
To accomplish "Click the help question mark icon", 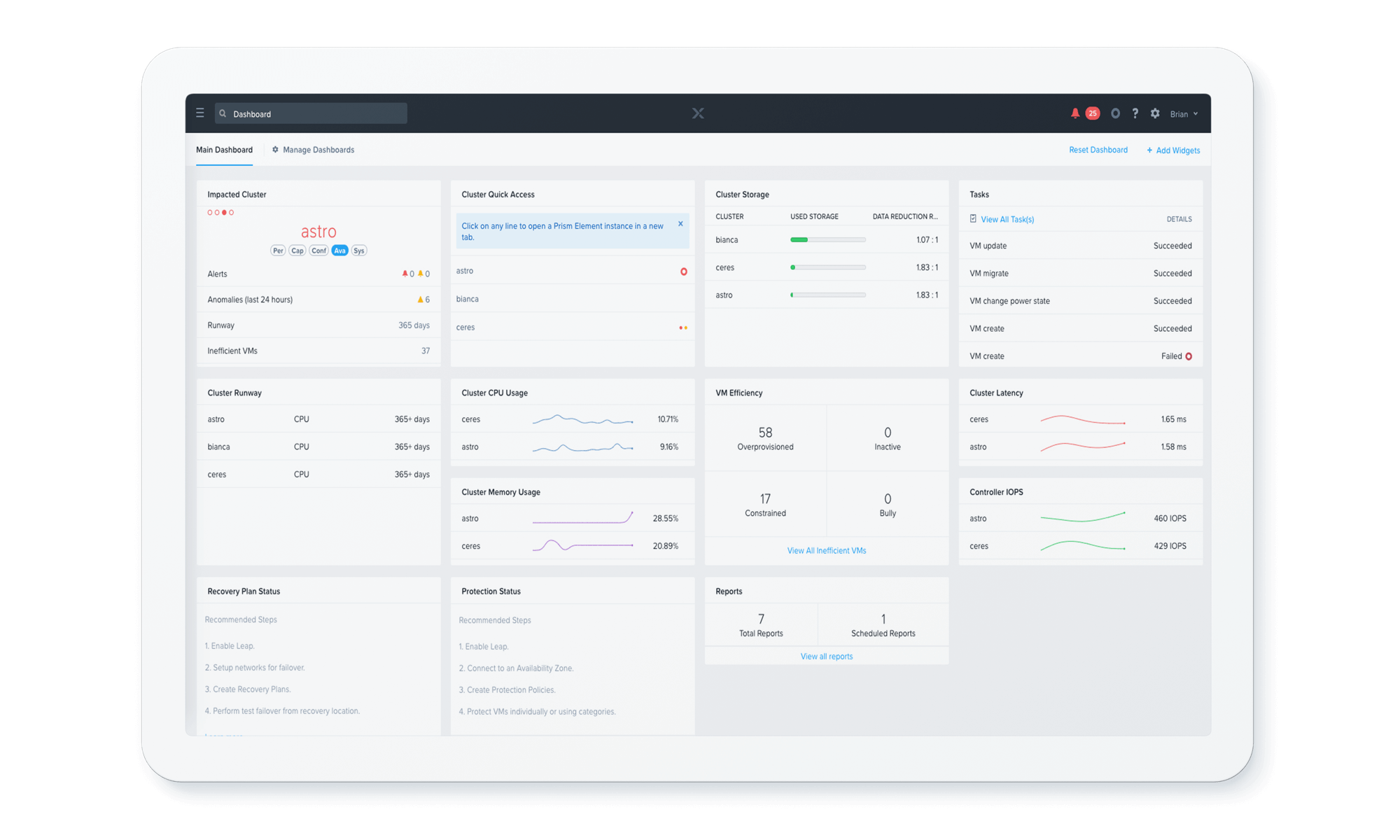I will tap(1135, 113).
